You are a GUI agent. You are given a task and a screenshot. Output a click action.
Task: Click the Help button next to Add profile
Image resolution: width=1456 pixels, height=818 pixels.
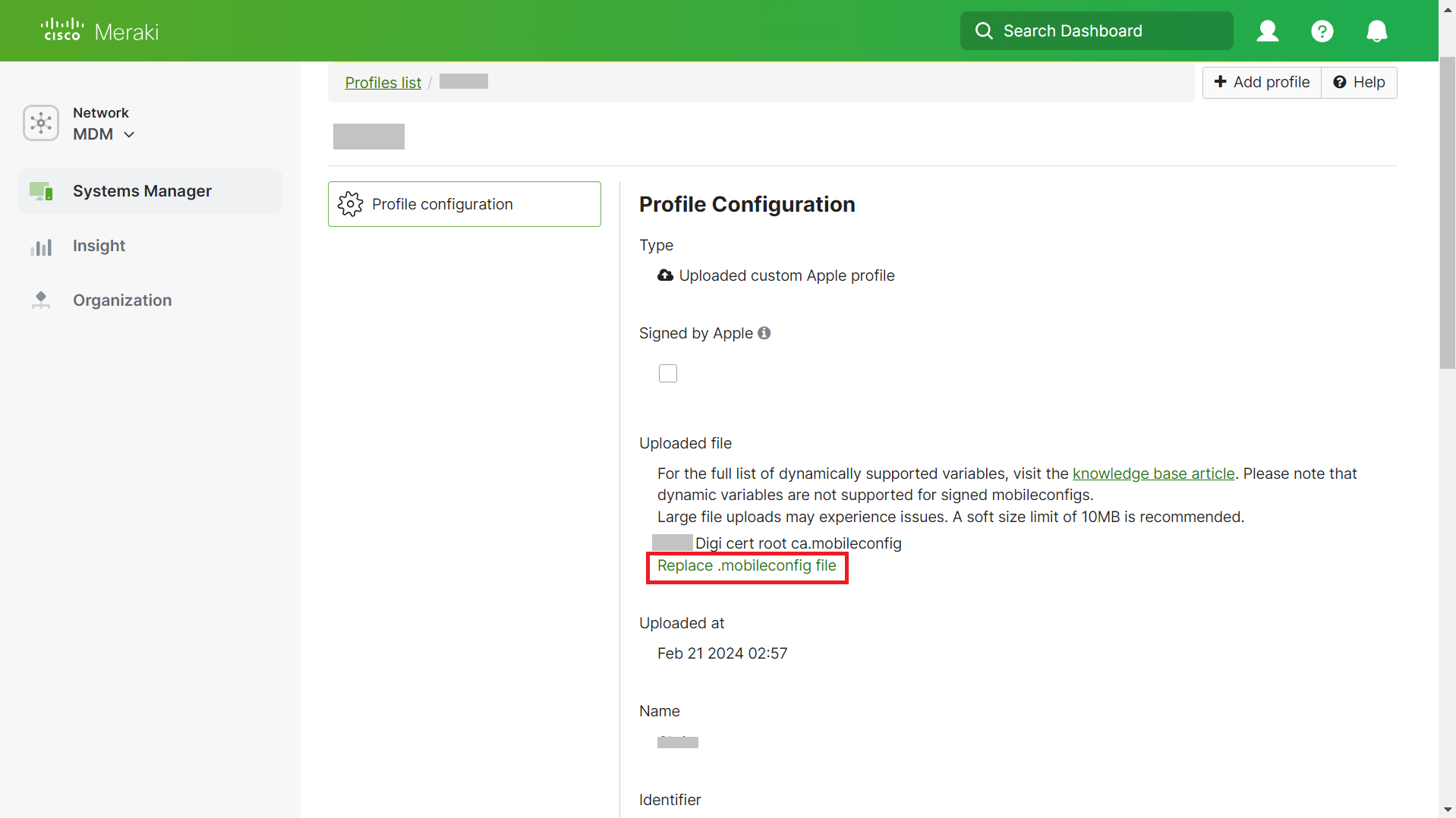tap(1359, 82)
